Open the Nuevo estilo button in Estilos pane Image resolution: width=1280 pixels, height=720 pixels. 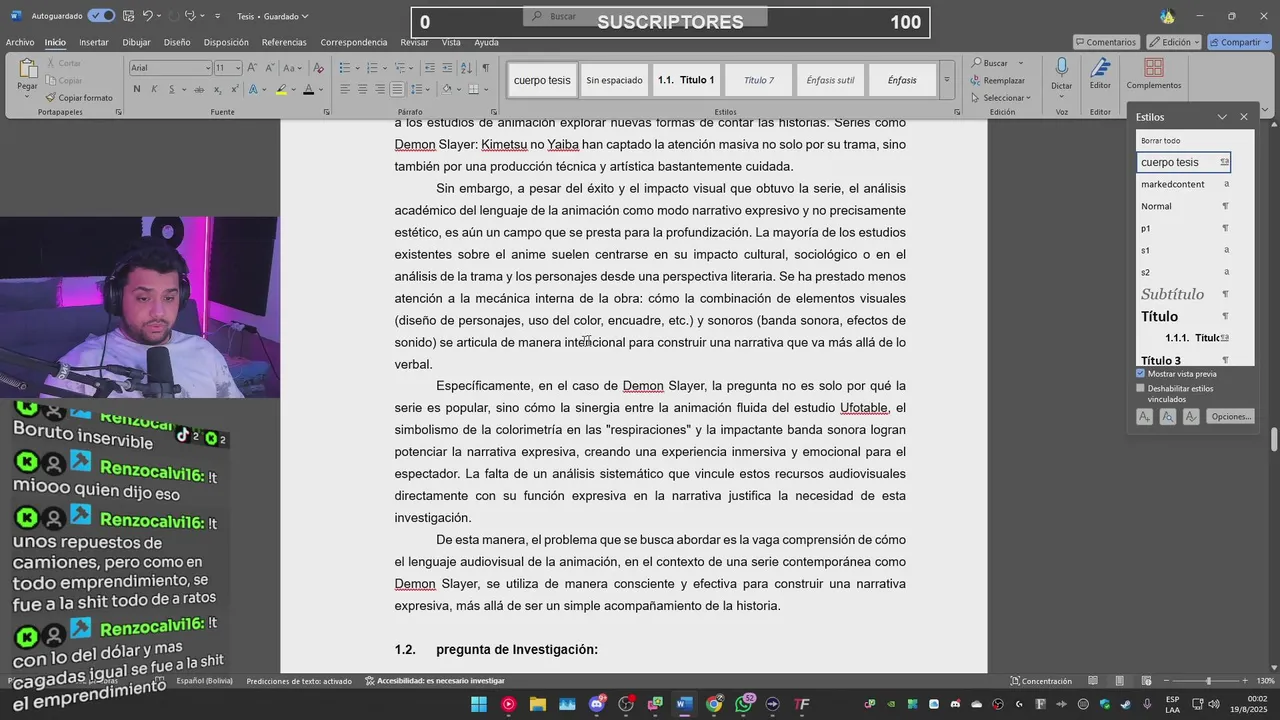pyautogui.click(x=1144, y=417)
